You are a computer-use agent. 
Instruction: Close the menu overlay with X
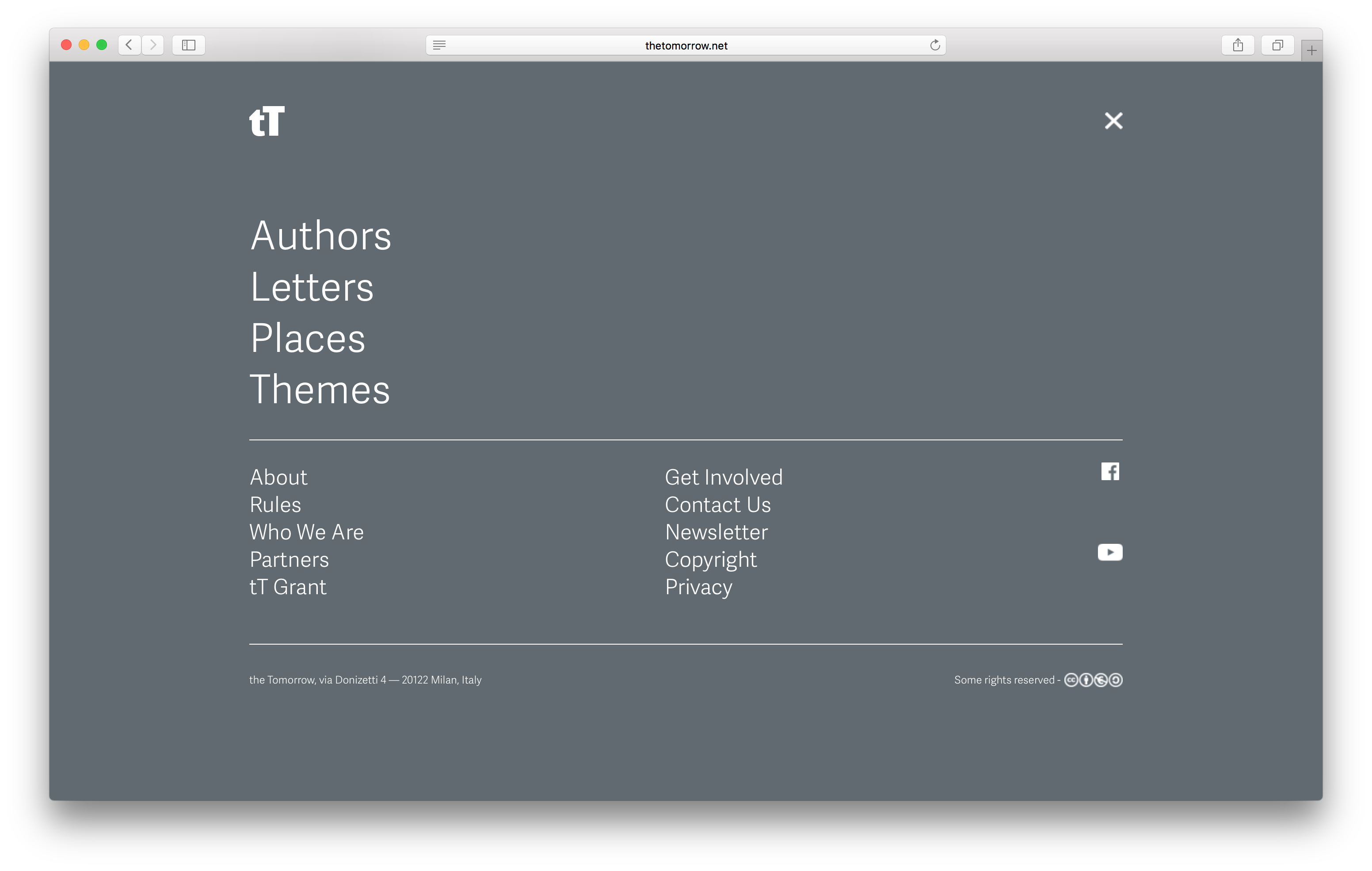[1113, 121]
